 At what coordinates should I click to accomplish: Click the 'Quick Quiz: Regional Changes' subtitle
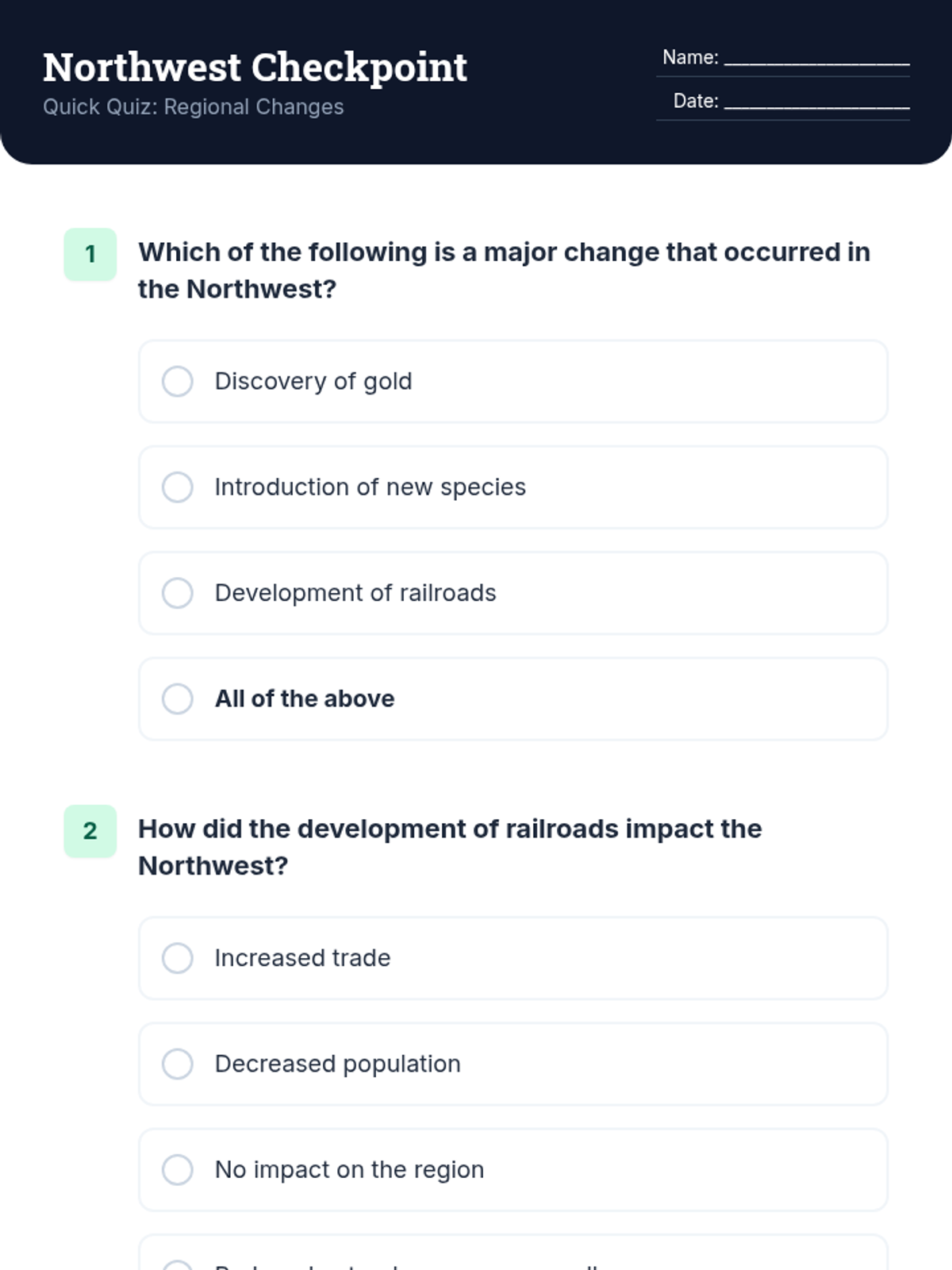click(194, 107)
